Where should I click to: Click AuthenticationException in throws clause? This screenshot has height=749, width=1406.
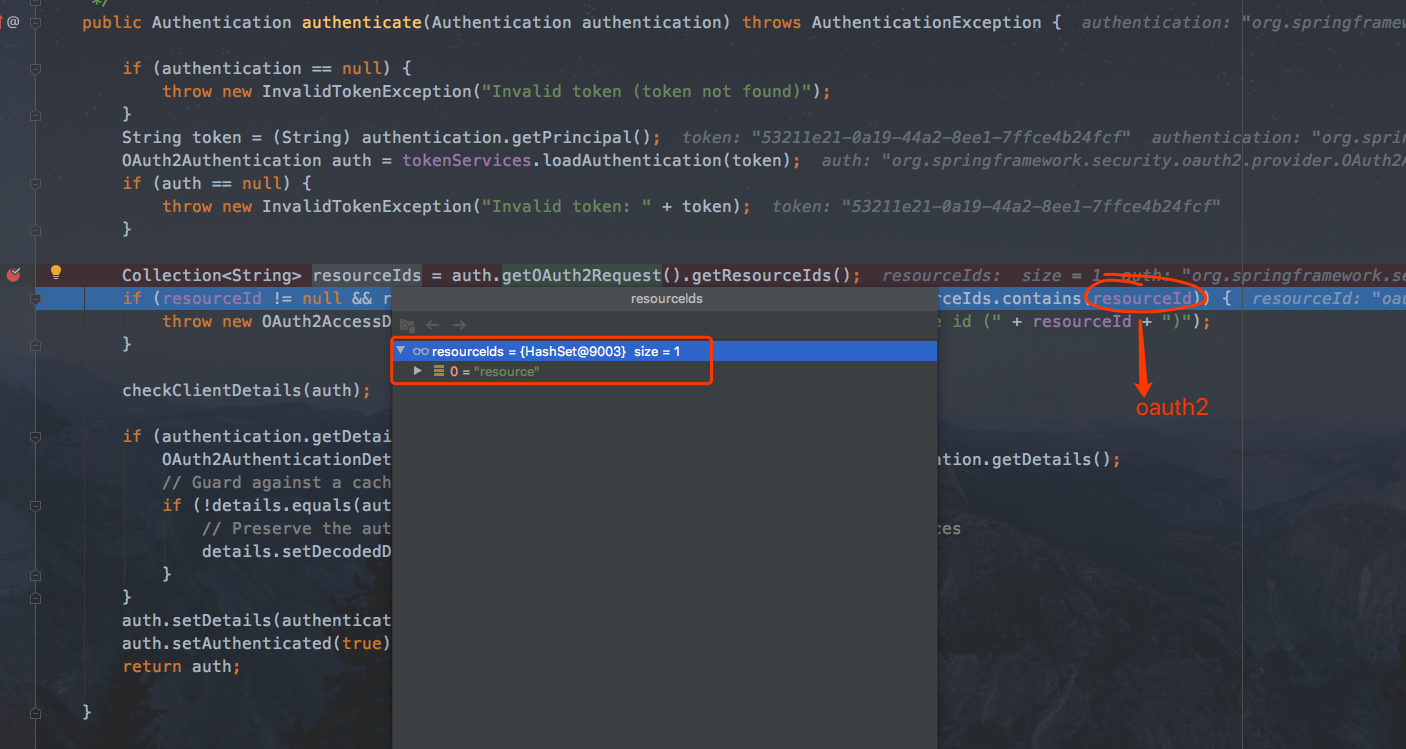point(926,22)
